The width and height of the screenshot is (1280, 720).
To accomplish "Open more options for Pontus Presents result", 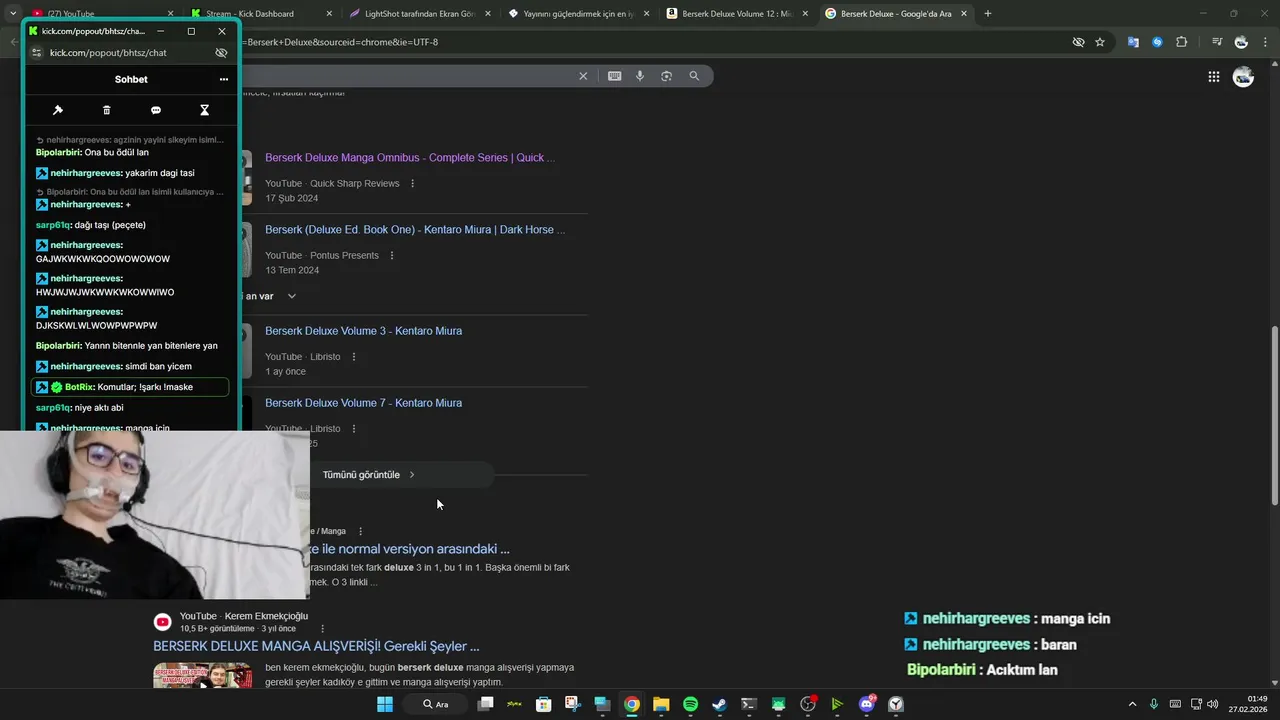I will (392, 255).
